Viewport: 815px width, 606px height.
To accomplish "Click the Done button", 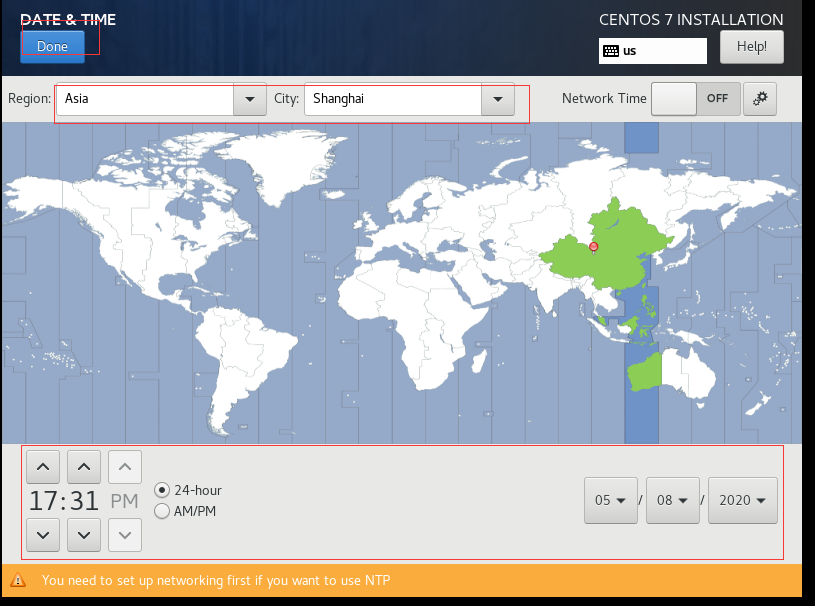I will (x=52, y=47).
